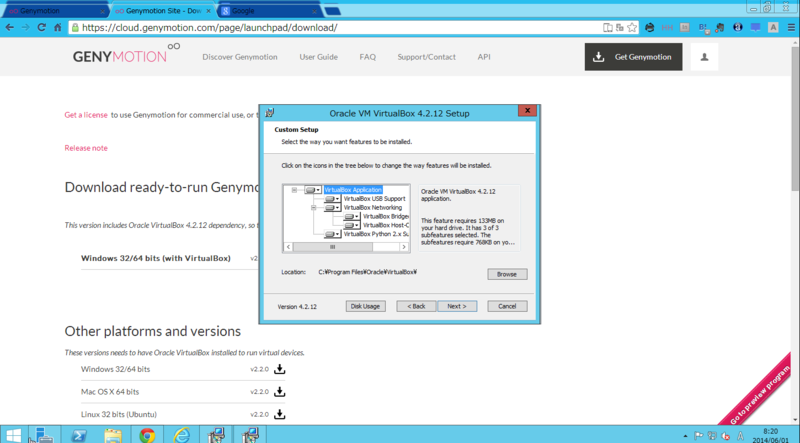
Task: Click the feature tree horizontal scrollbar thumb
Action: pos(333,247)
